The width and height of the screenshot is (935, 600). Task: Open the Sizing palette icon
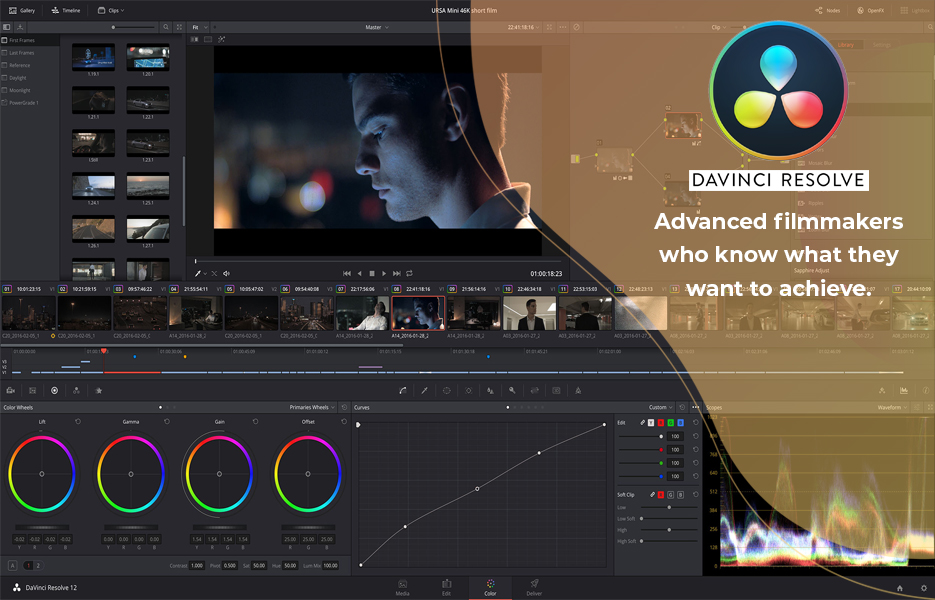(x=534, y=391)
